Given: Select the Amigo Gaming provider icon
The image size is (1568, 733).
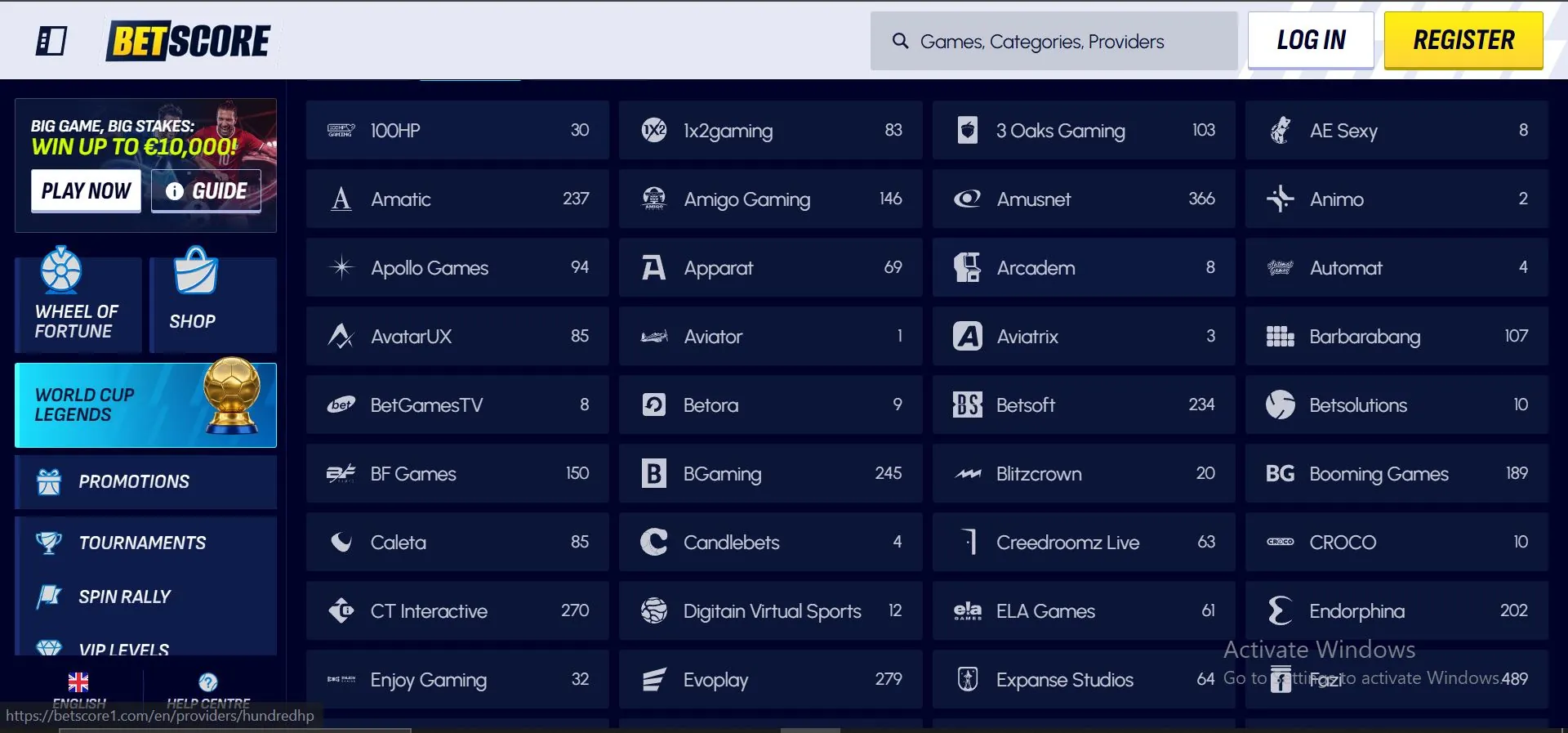Looking at the screenshot, I should click(x=654, y=199).
